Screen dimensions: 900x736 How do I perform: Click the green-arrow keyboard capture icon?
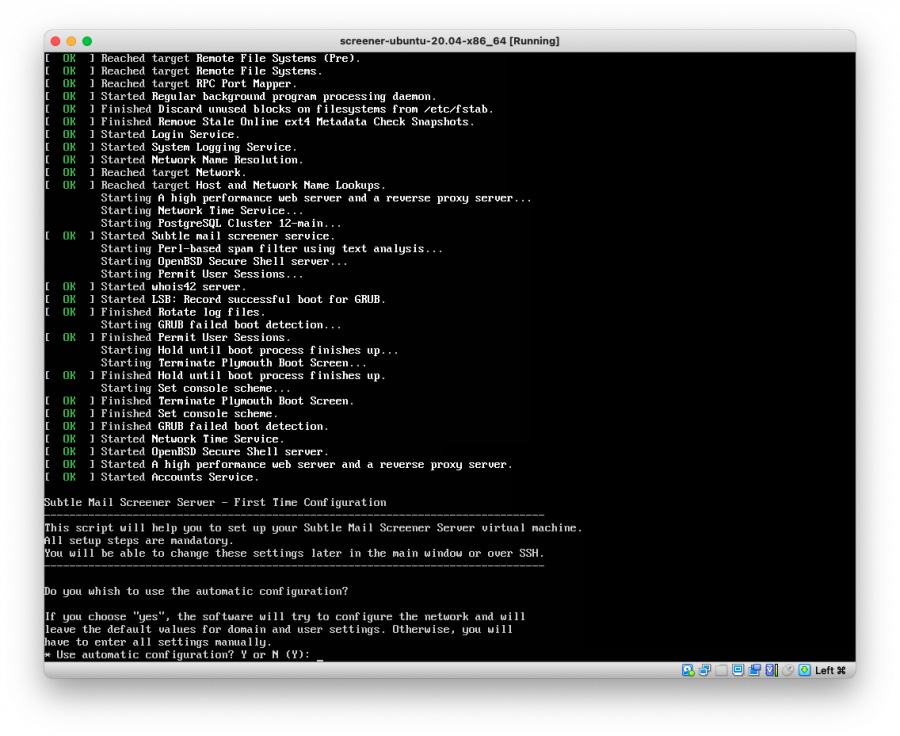coord(803,670)
